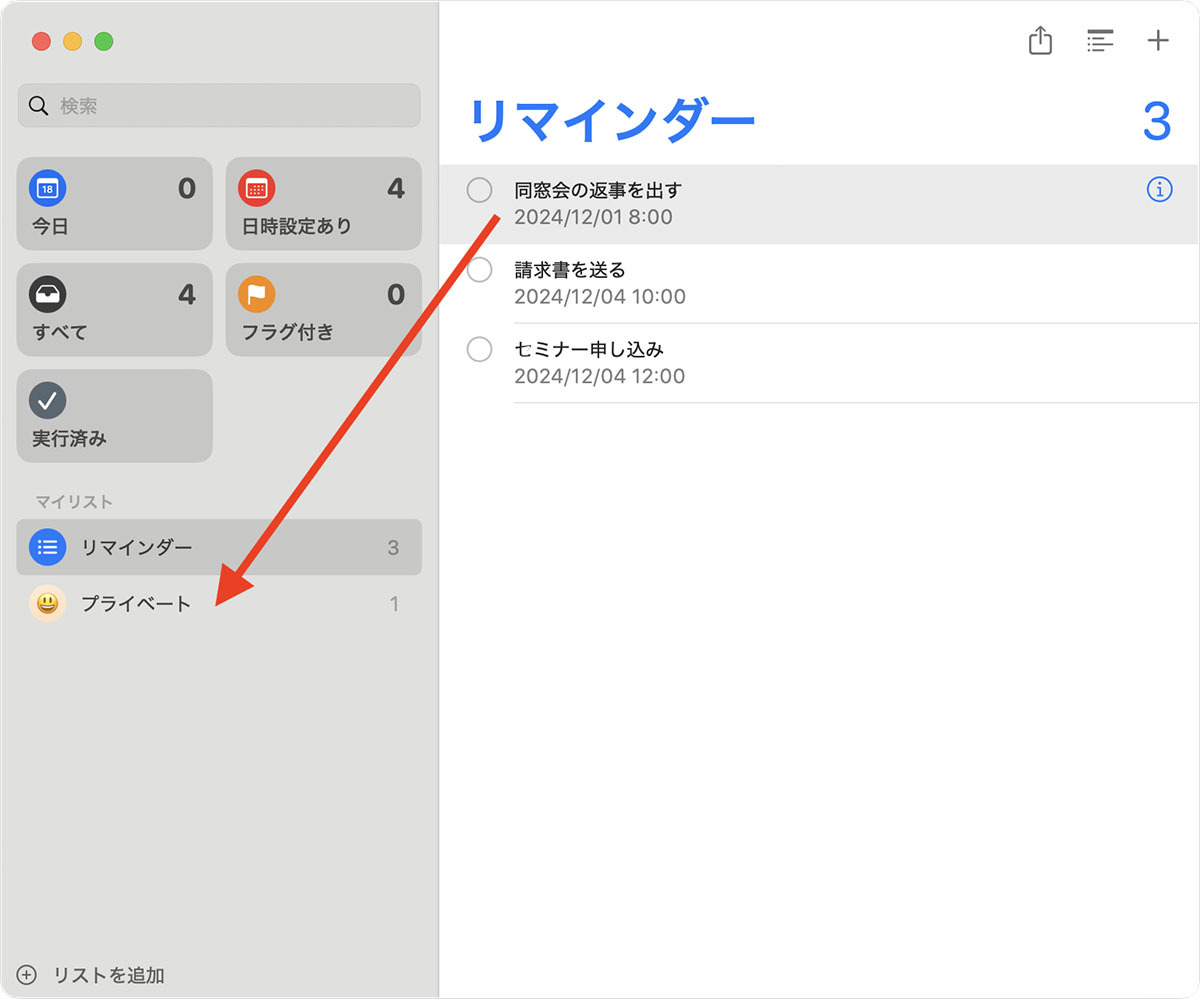The image size is (1200, 999).
Task: Open the 日時設定あり smart list
Action: coord(323,203)
